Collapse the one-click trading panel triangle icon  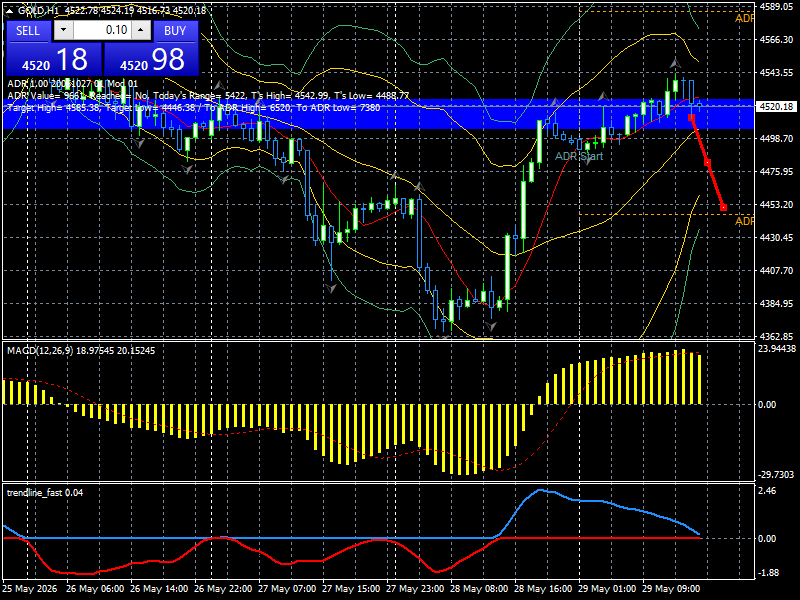(10, 11)
